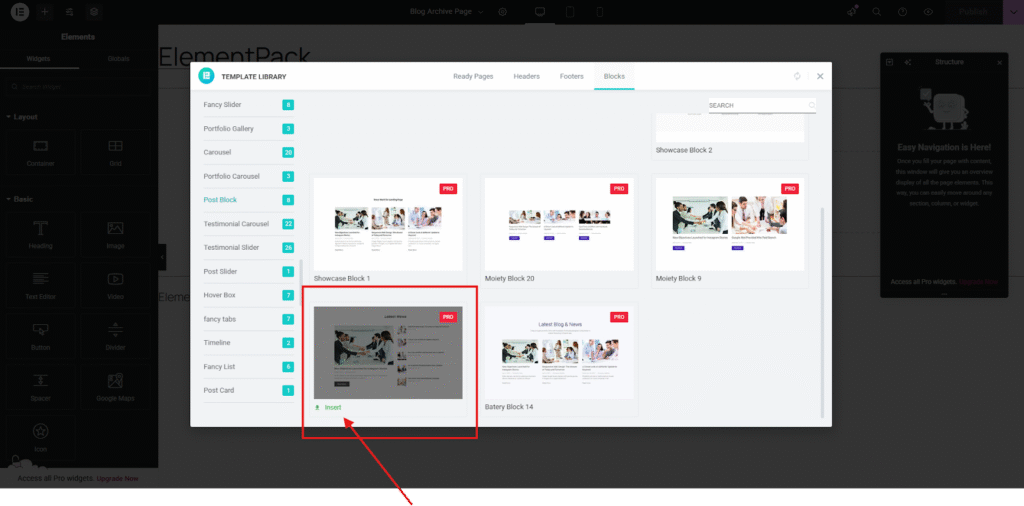
Task: Switch to desktop device view
Action: click(x=540, y=12)
